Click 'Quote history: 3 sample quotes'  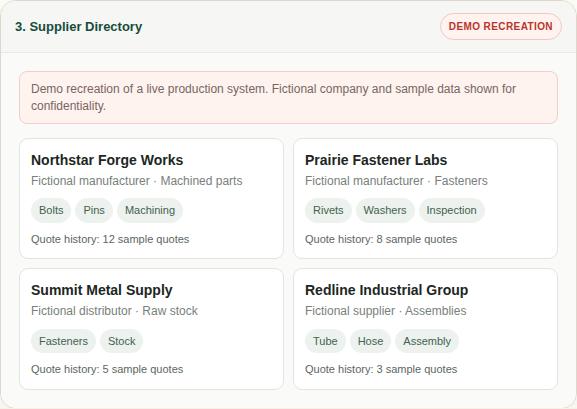381,369
